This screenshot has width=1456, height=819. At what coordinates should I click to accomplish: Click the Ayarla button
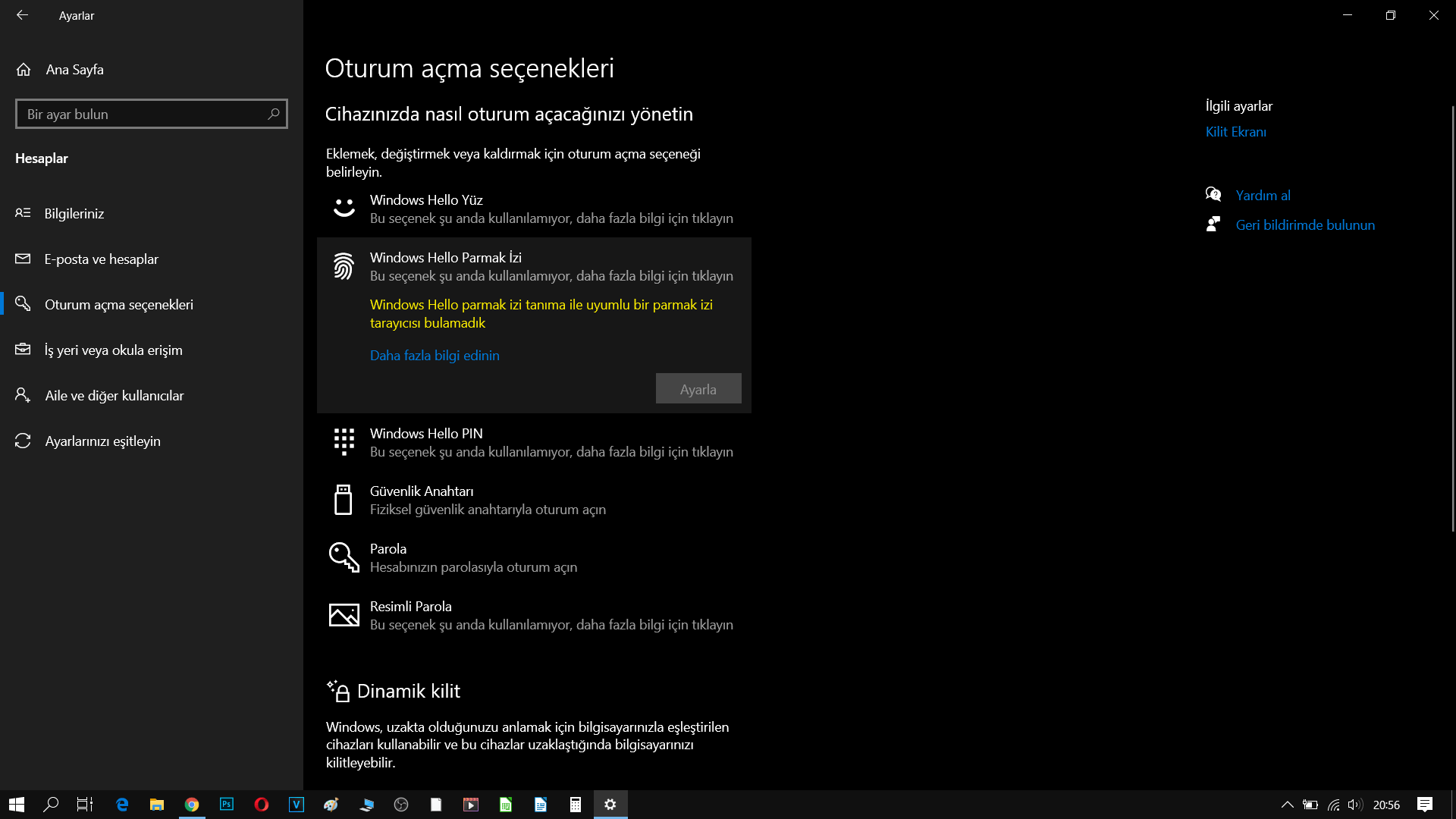pos(698,389)
